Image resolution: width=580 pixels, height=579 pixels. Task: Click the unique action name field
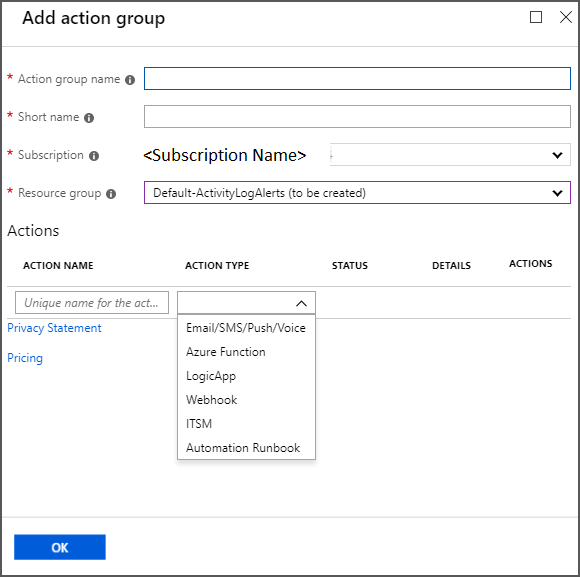pyautogui.click(x=92, y=303)
